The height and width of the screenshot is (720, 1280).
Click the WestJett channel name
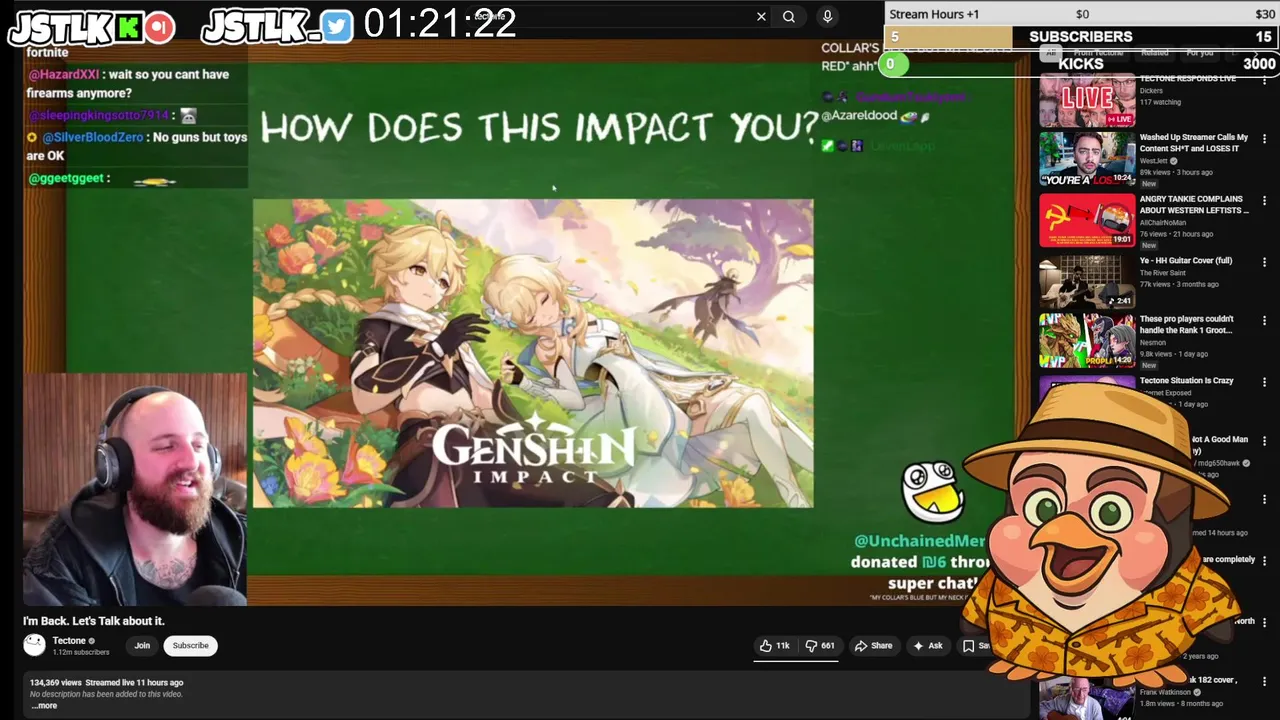(1153, 161)
